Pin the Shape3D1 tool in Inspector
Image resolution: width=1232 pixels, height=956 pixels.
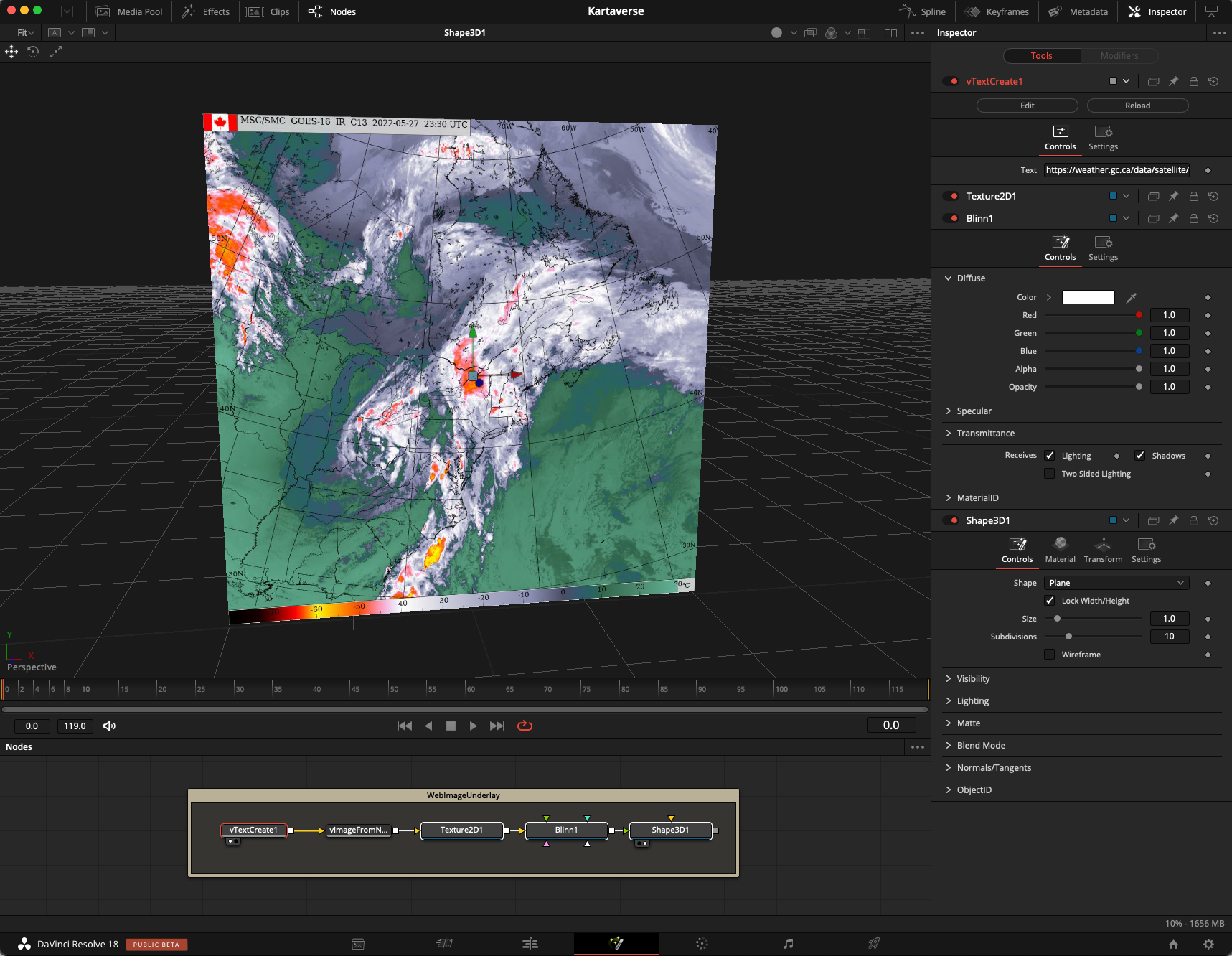click(1173, 520)
